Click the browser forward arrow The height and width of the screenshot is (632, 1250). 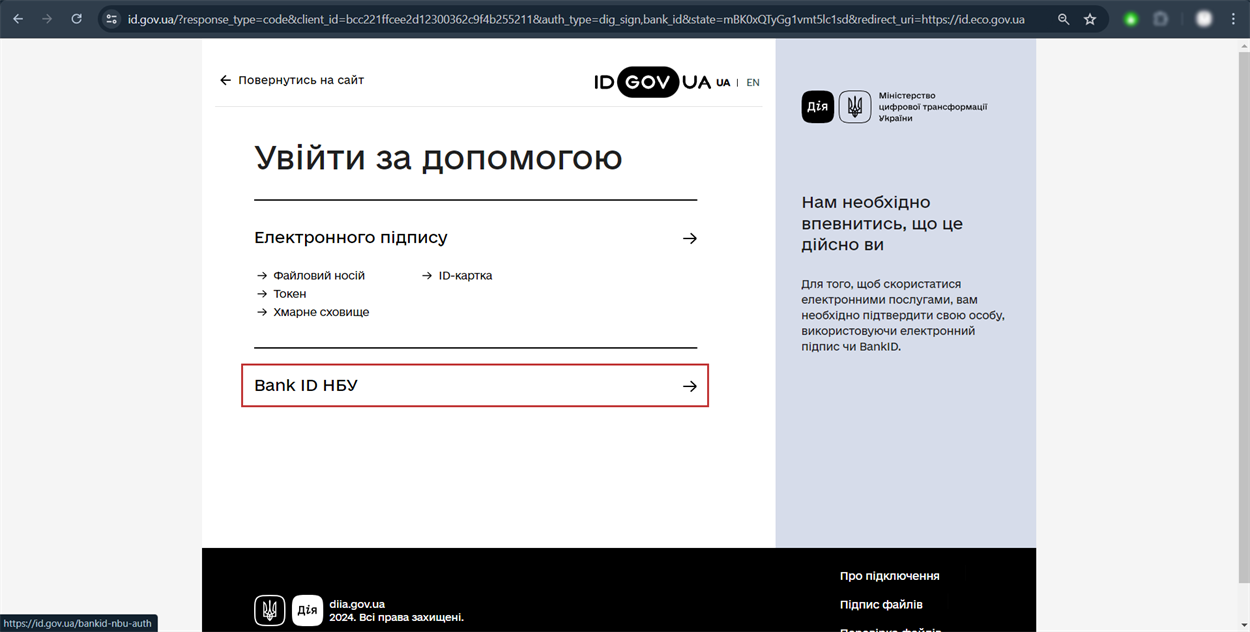point(47,19)
